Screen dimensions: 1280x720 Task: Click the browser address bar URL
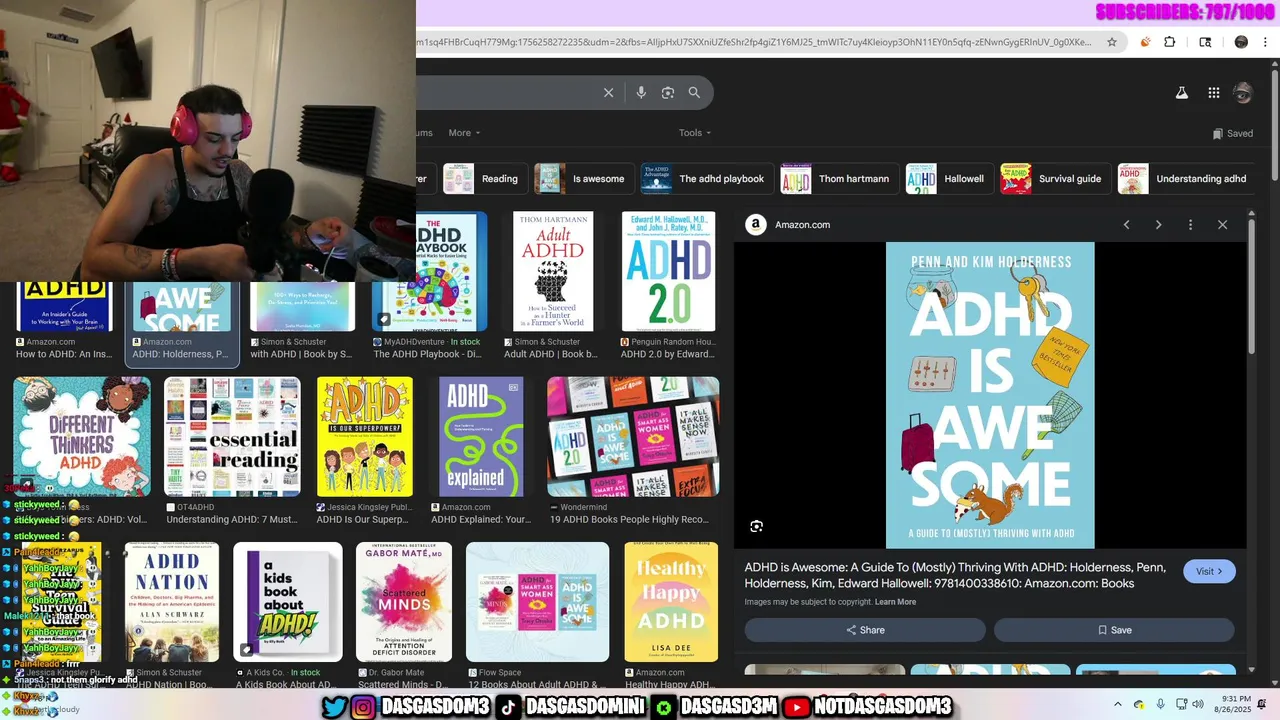pyautogui.click(x=755, y=42)
